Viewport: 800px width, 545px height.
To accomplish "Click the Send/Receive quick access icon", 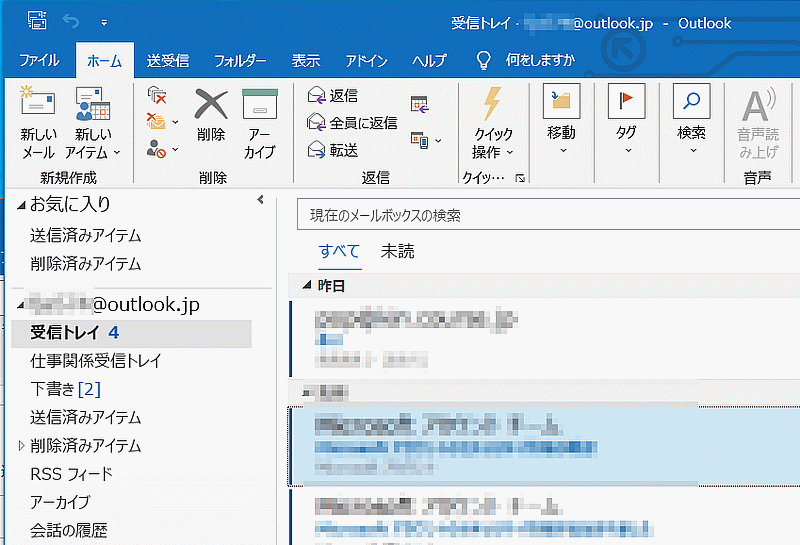I will coord(37,20).
